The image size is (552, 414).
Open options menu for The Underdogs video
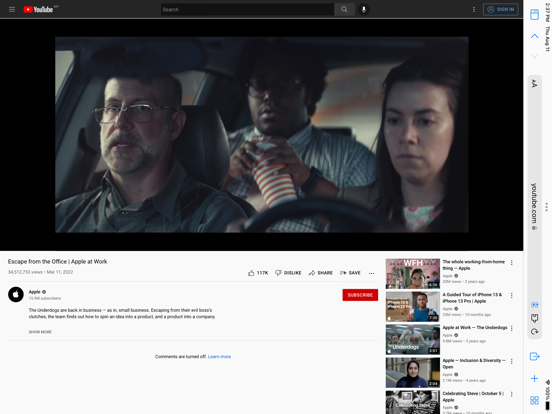(512, 328)
